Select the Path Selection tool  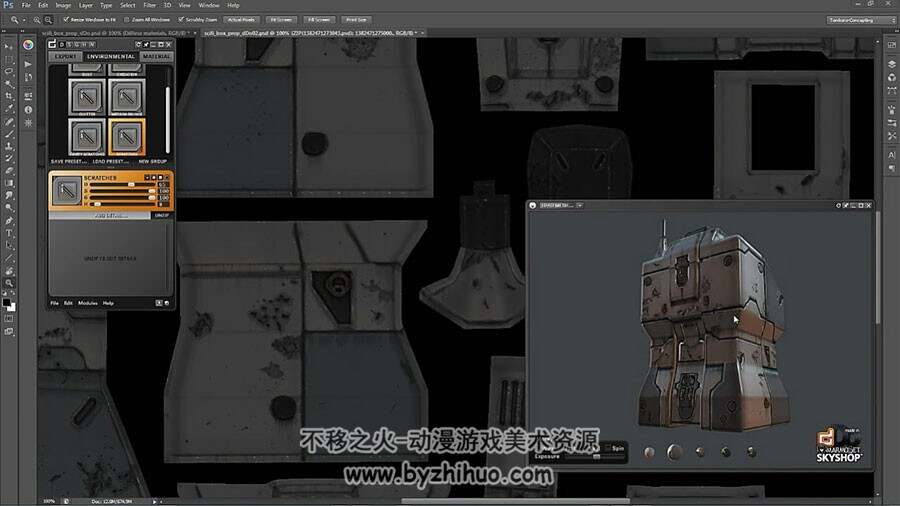[x=9, y=246]
